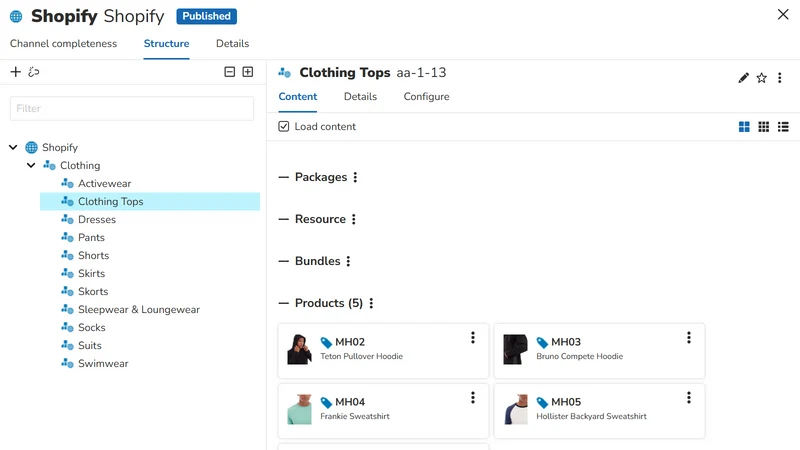
Task: Select Sleepwear & Loungewear in the tree
Action: pyautogui.click(x=139, y=310)
